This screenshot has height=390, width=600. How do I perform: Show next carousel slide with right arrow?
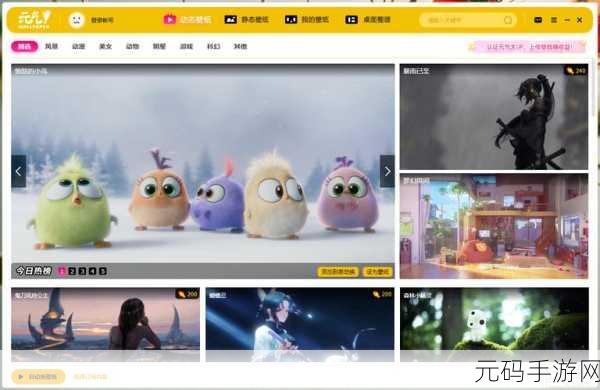(387, 171)
